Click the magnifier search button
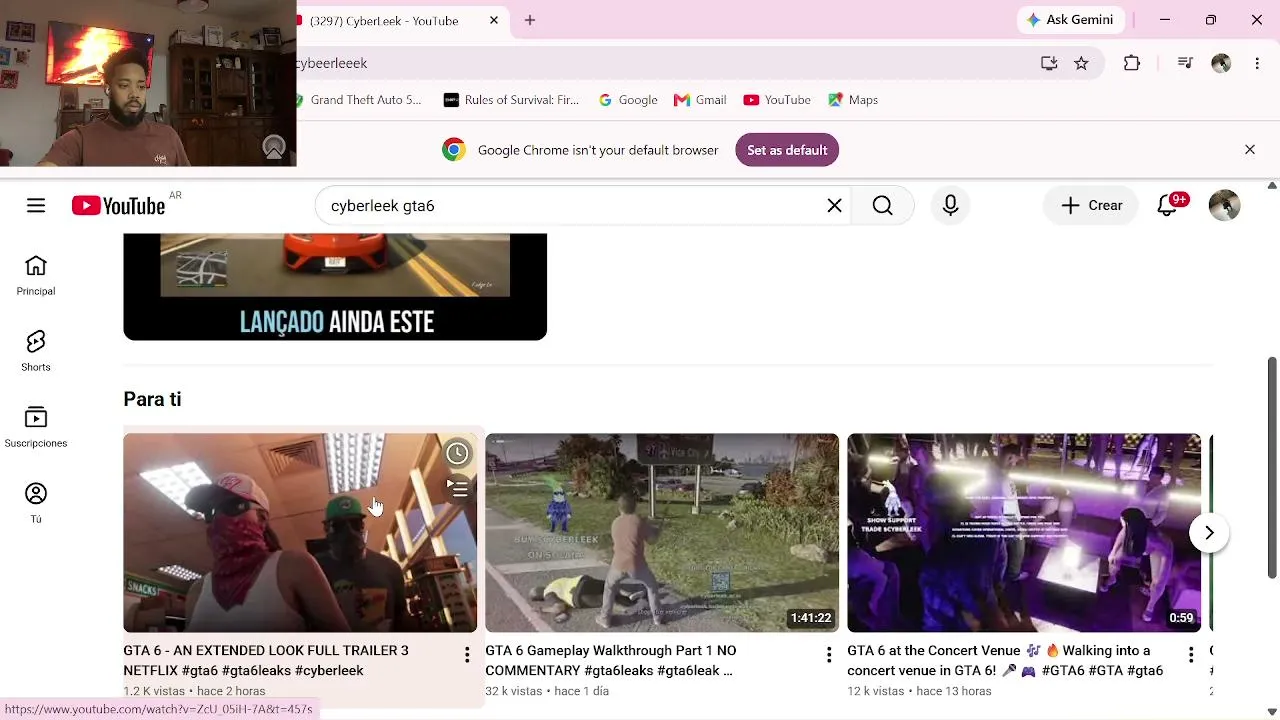This screenshot has width=1280, height=720. click(x=882, y=205)
